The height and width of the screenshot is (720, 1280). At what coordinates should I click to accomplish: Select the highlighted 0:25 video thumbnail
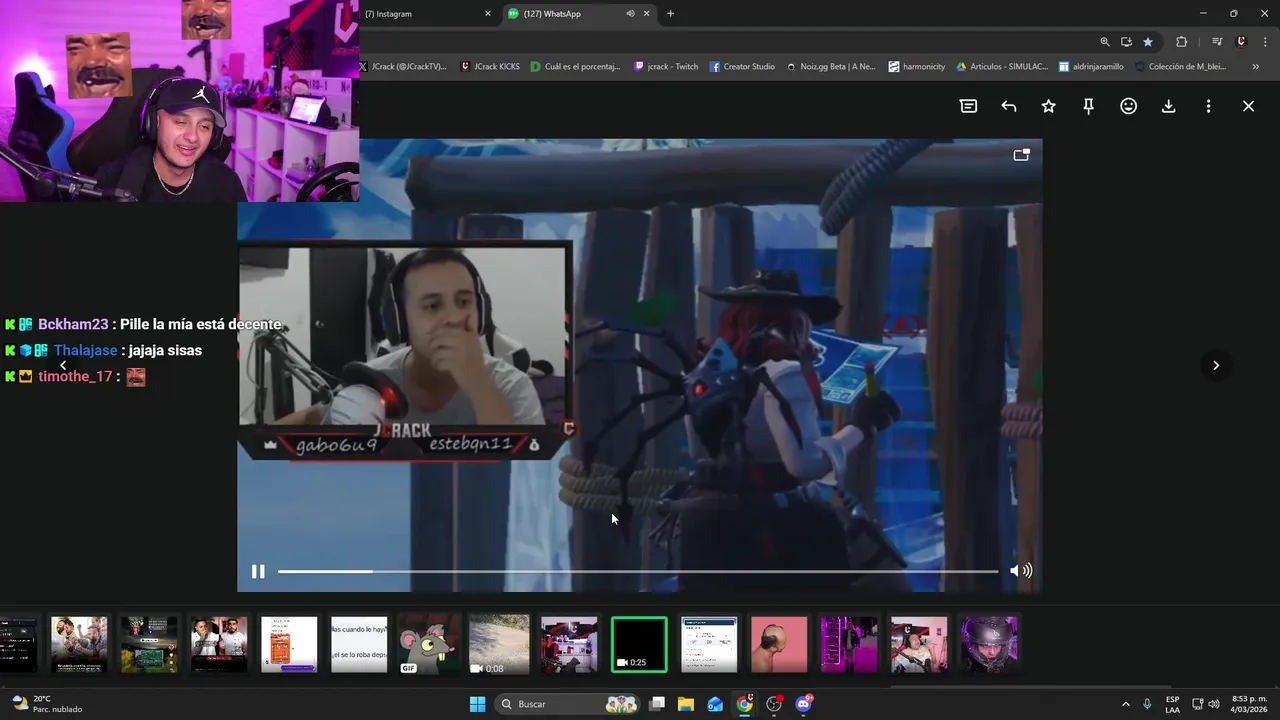pos(639,644)
